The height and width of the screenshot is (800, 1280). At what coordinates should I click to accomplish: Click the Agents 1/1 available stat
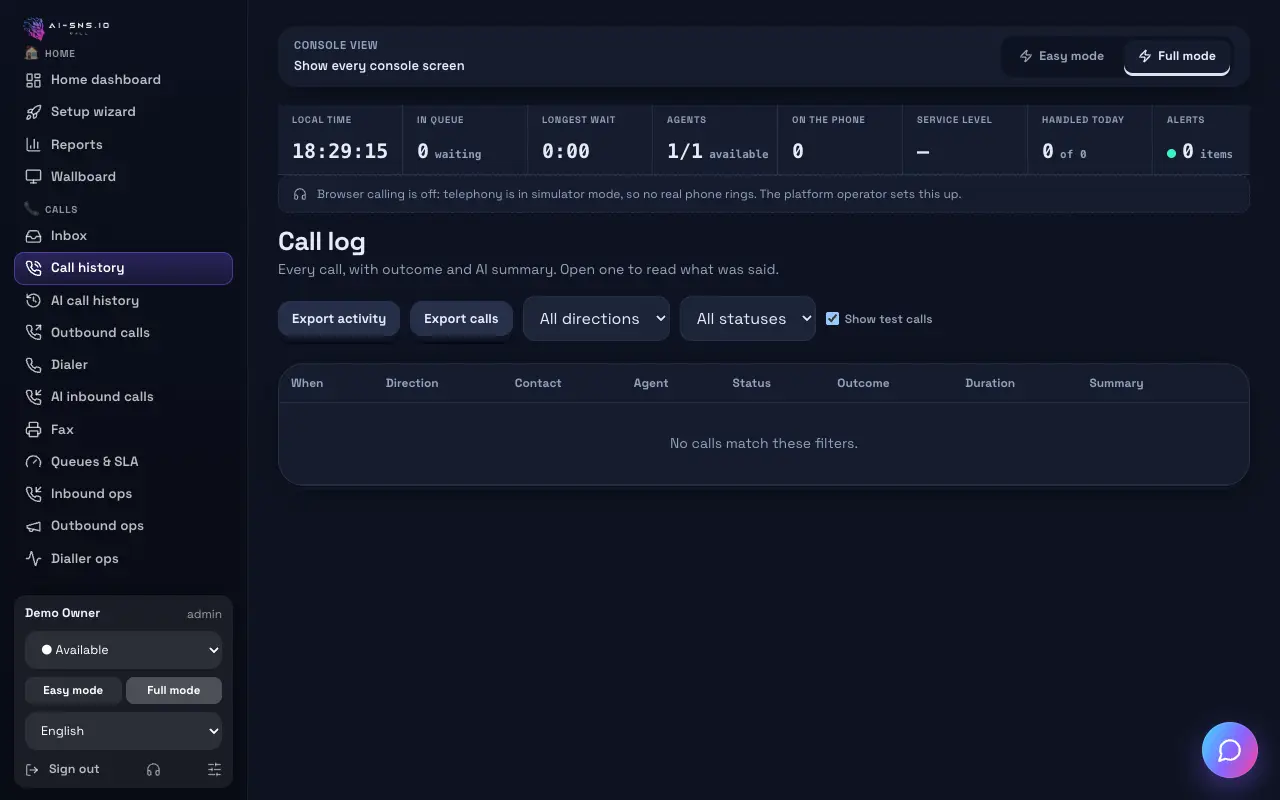coord(715,141)
